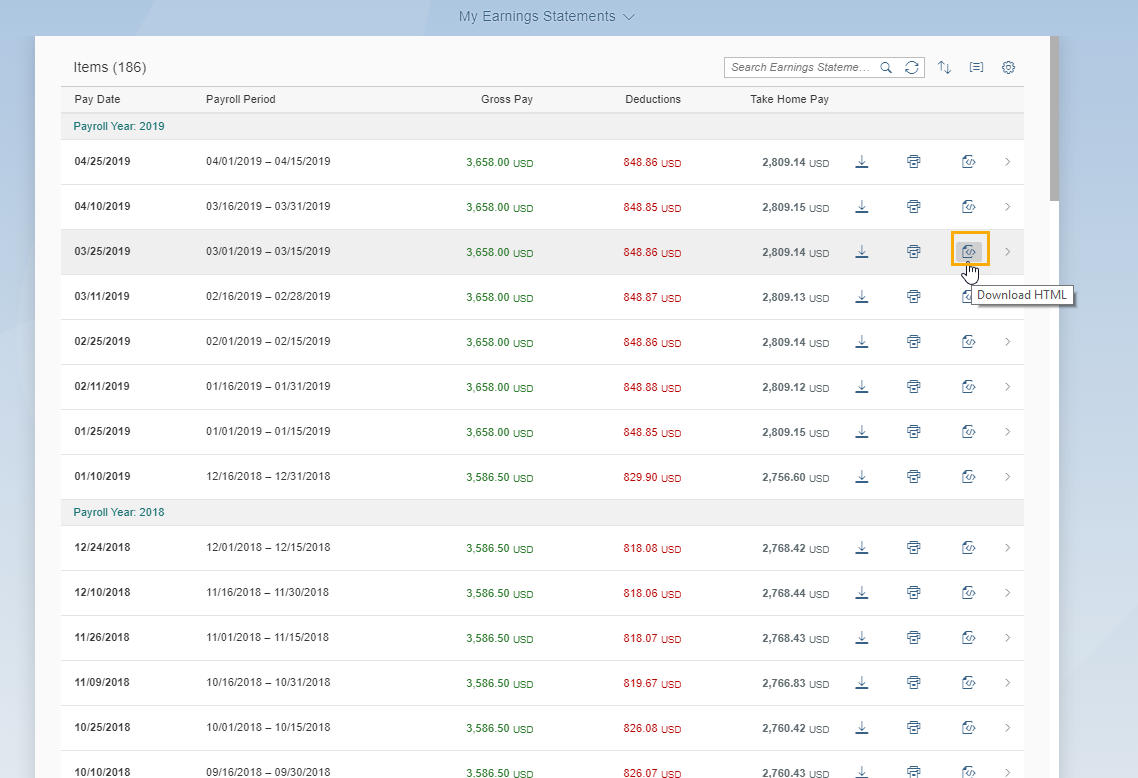
Task: Open details chevron for 12/10/2018 row
Action: [x=1007, y=593]
